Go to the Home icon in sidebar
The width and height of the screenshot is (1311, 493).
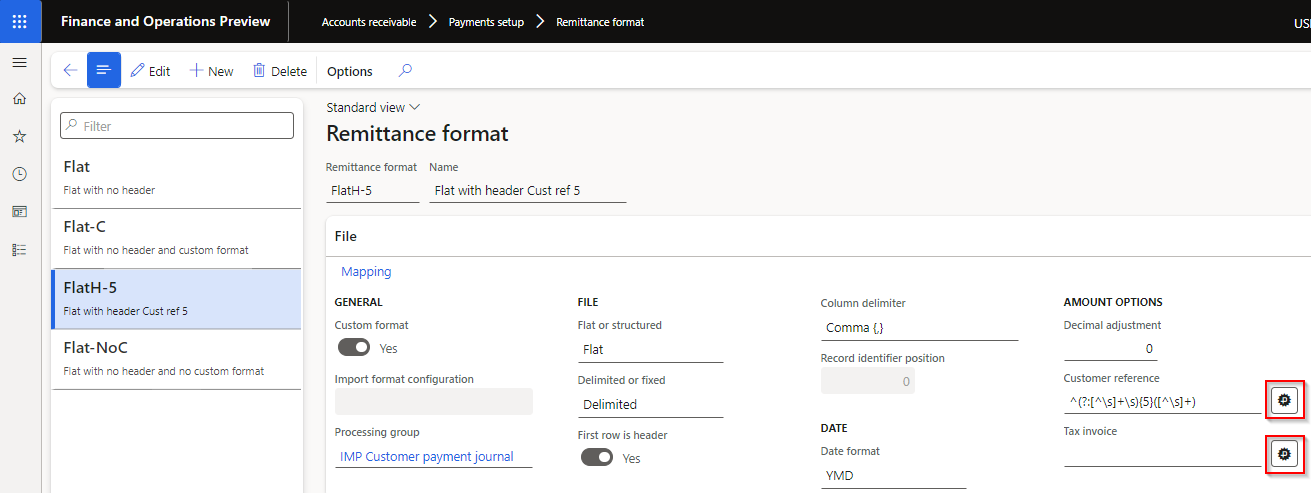click(19, 99)
